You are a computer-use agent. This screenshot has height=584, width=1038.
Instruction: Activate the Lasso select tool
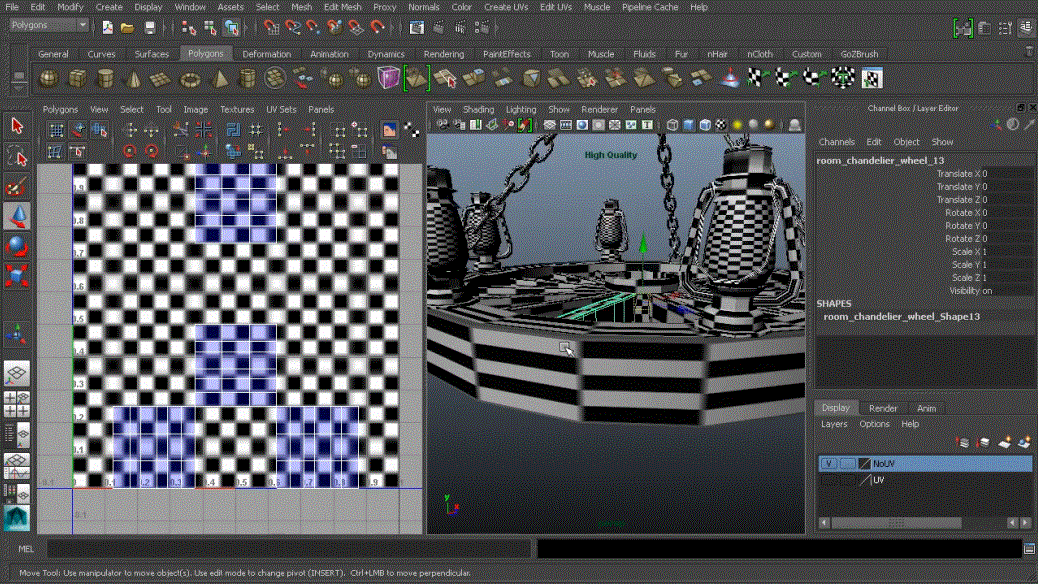coord(17,157)
